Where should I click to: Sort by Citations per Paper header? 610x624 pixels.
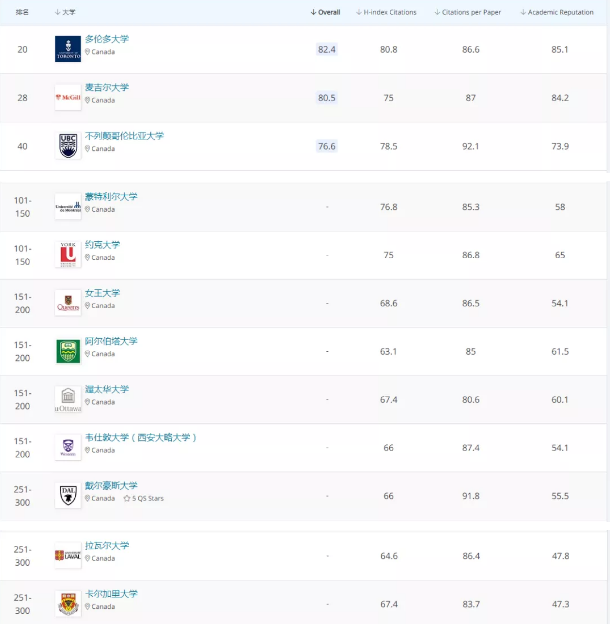468,12
